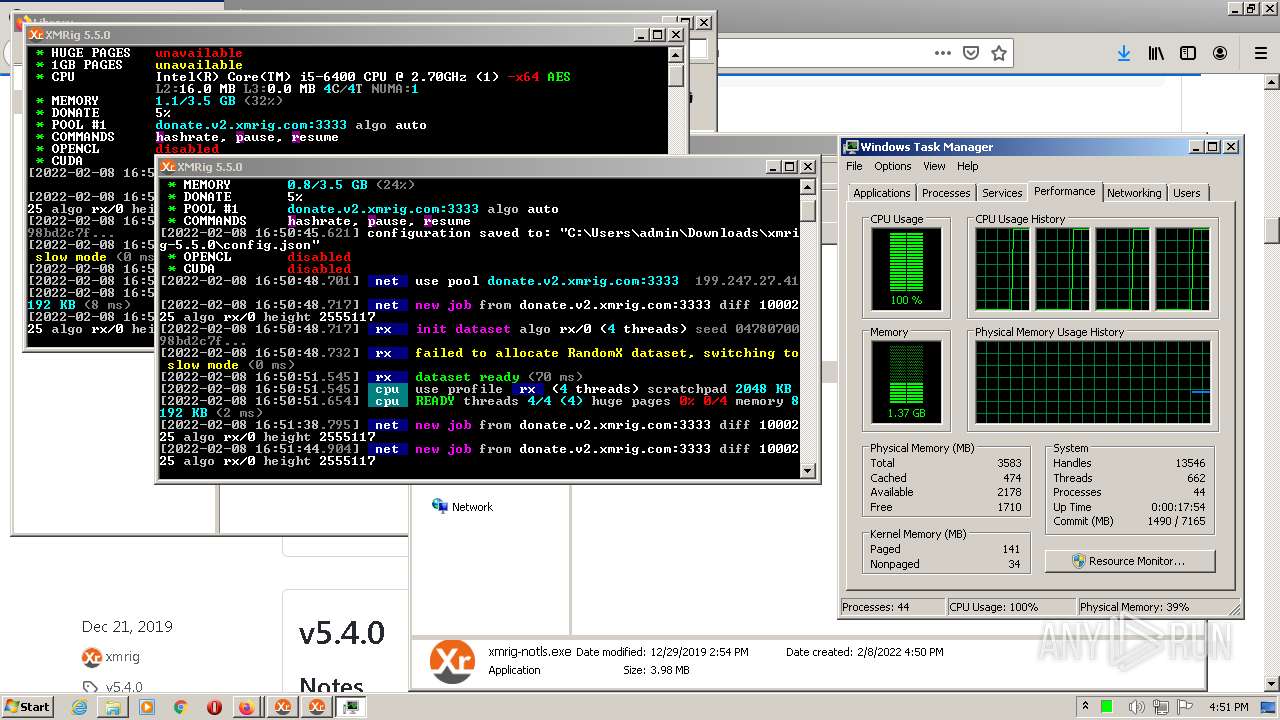The height and width of the screenshot is (720, 1280).
Task: Click 'Date created: 2/8/2022 4:50 PM' text
Action: [x=864, y=652]
